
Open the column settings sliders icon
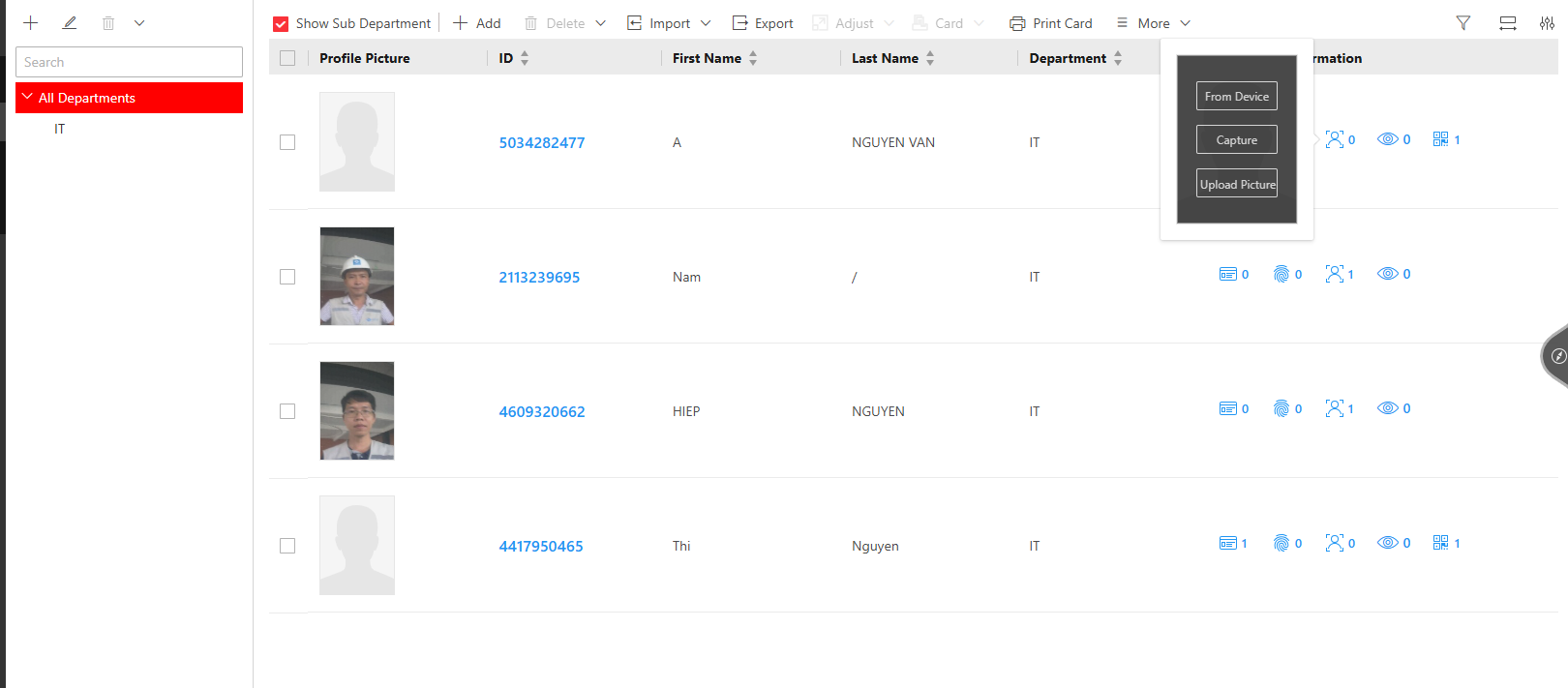pos(1547,23)
